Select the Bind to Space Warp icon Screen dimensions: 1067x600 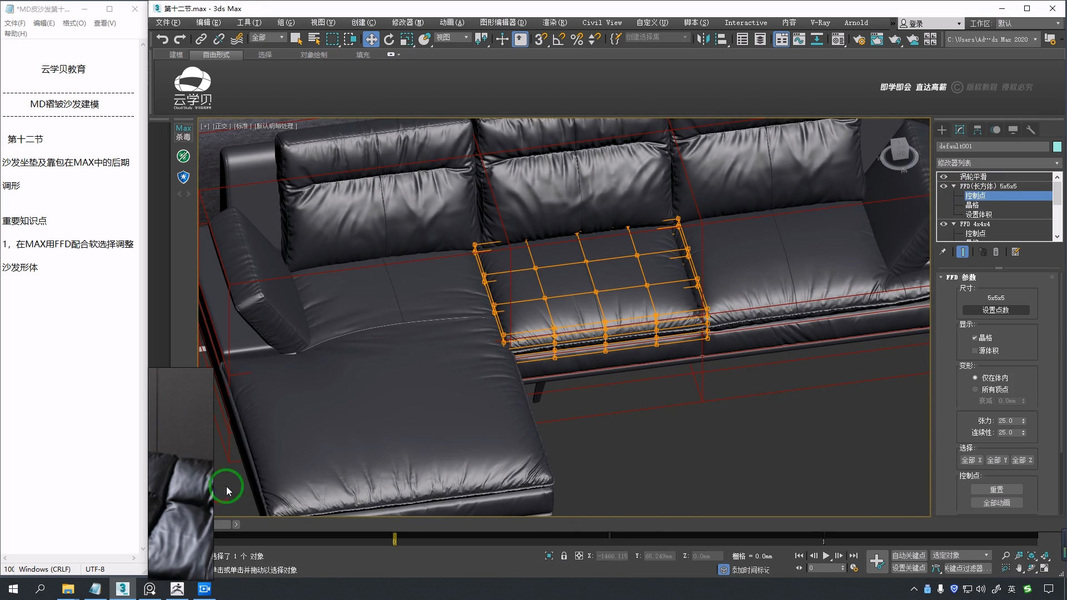(237, 39)
